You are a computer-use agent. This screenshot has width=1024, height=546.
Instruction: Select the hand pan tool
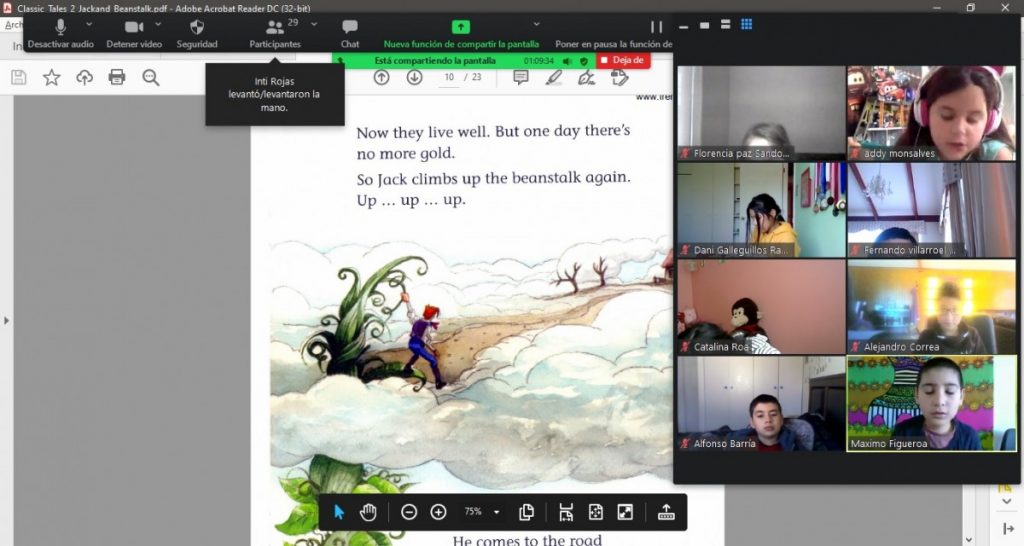[368, 512]
